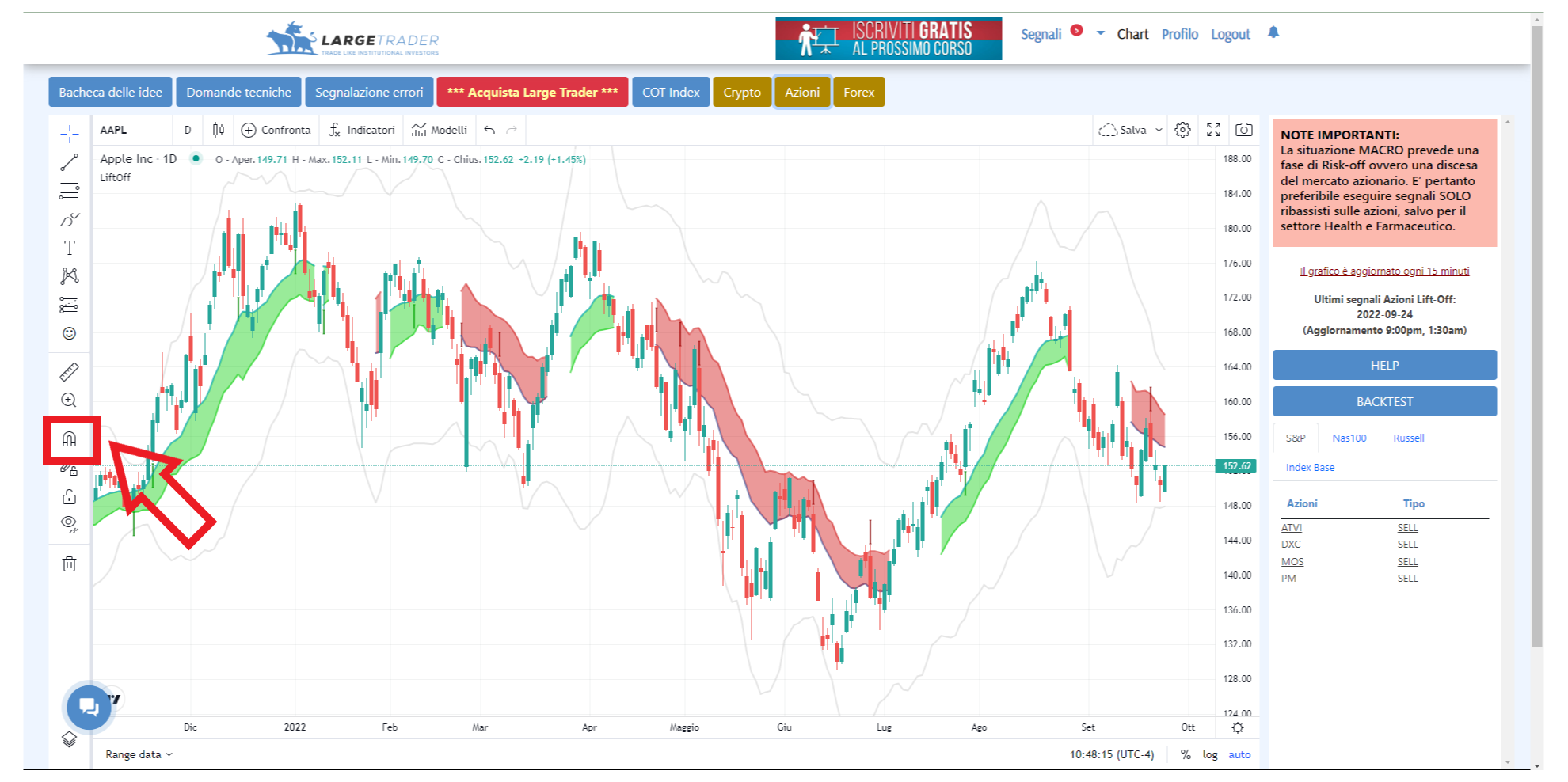Screen dimensions: 1568x782
Task: Open Domande tecniche tab
Action: 238,92
